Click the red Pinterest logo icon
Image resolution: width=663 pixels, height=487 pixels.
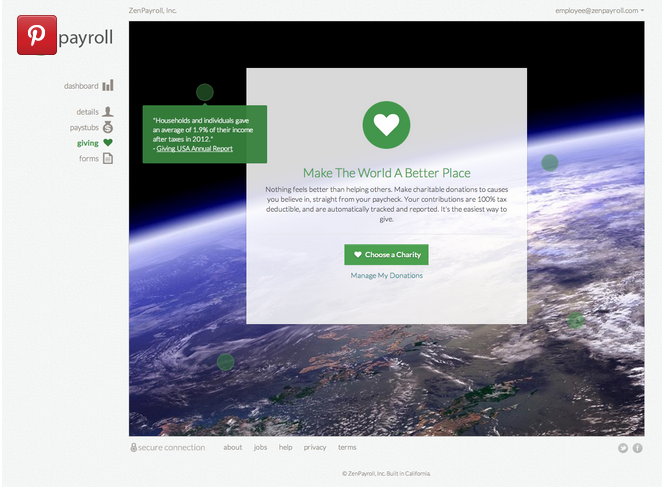pos(37,36)
